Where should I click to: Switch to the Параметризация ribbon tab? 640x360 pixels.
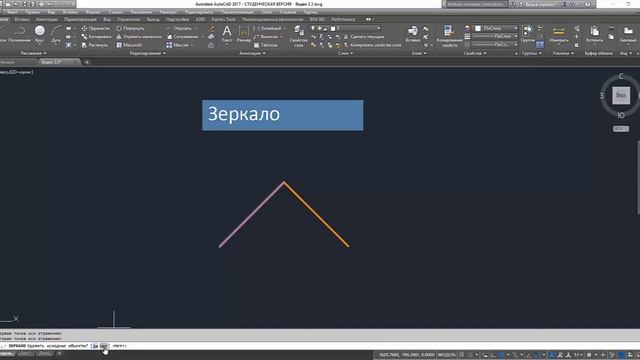80,19
